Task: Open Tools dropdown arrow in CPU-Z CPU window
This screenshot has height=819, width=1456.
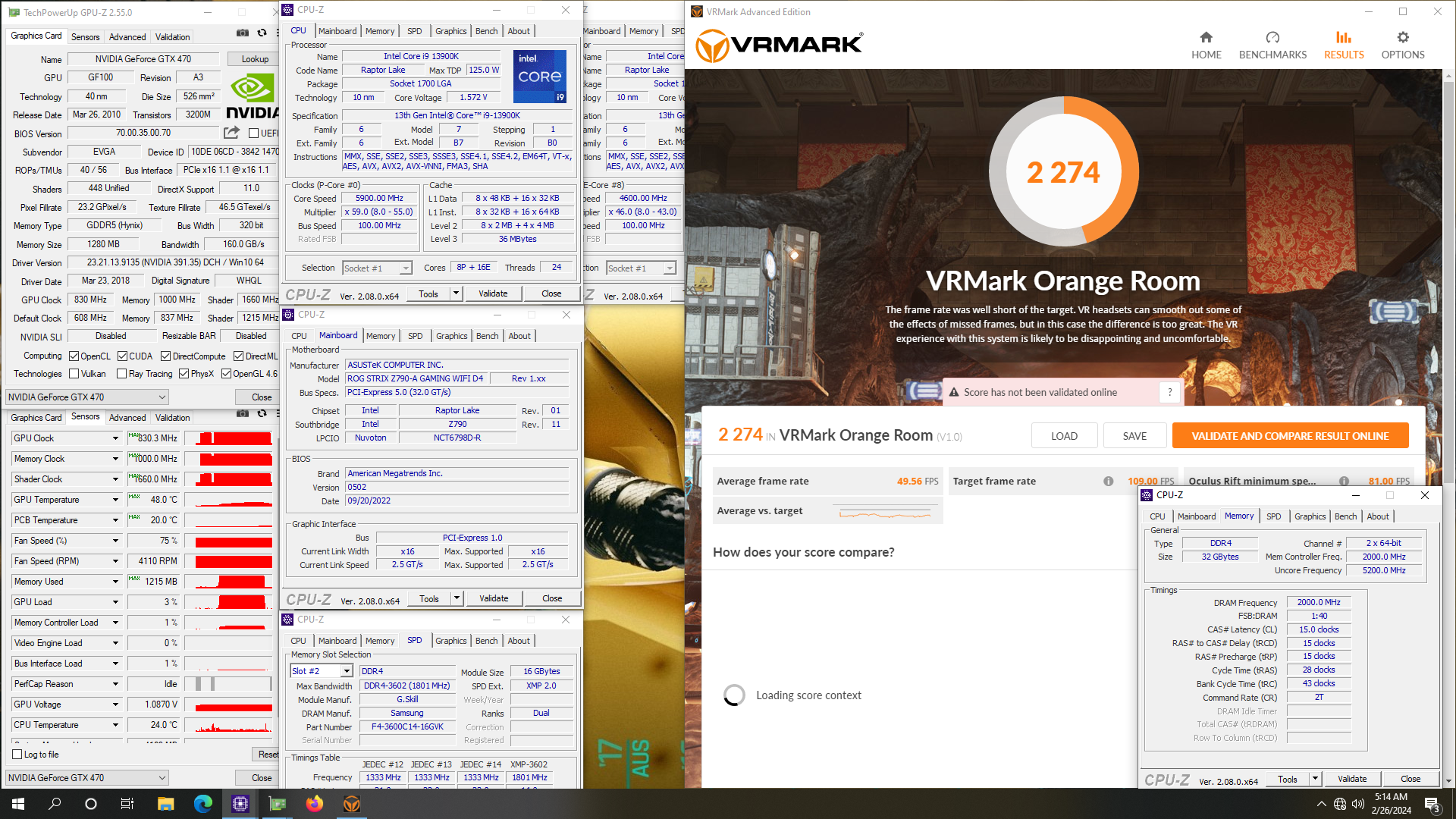Action: point(456,293)
